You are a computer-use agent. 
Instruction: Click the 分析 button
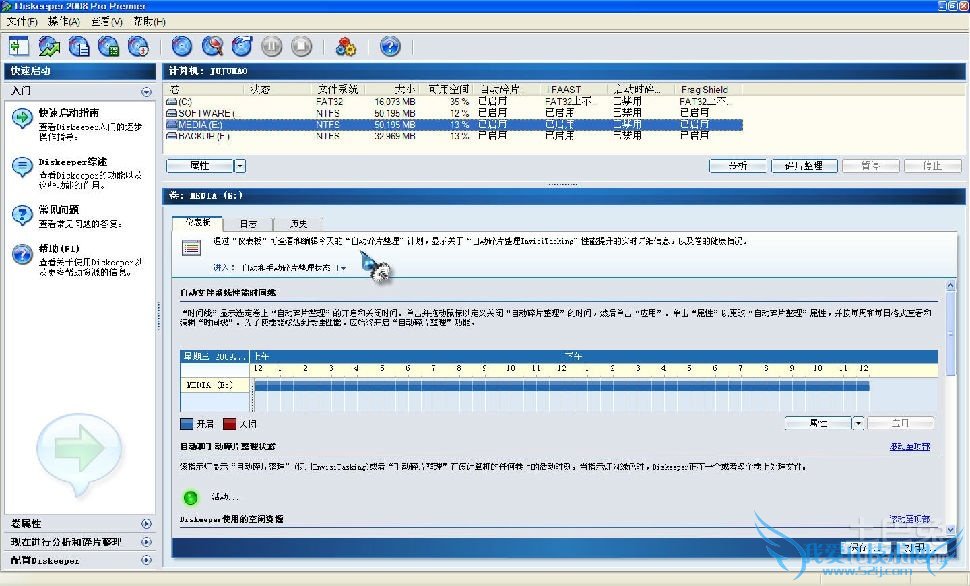tap(737, 166)
